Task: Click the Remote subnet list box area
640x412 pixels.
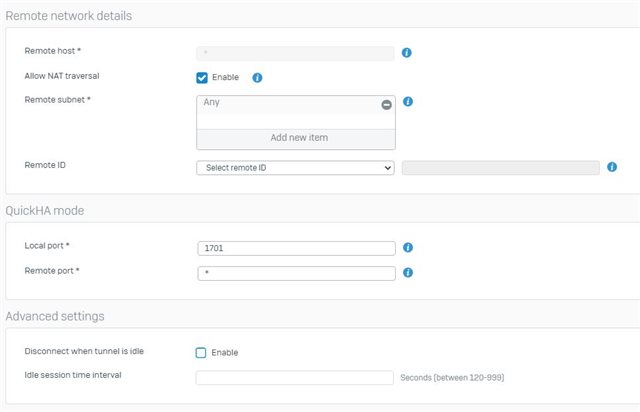Action: pos(296,122)
